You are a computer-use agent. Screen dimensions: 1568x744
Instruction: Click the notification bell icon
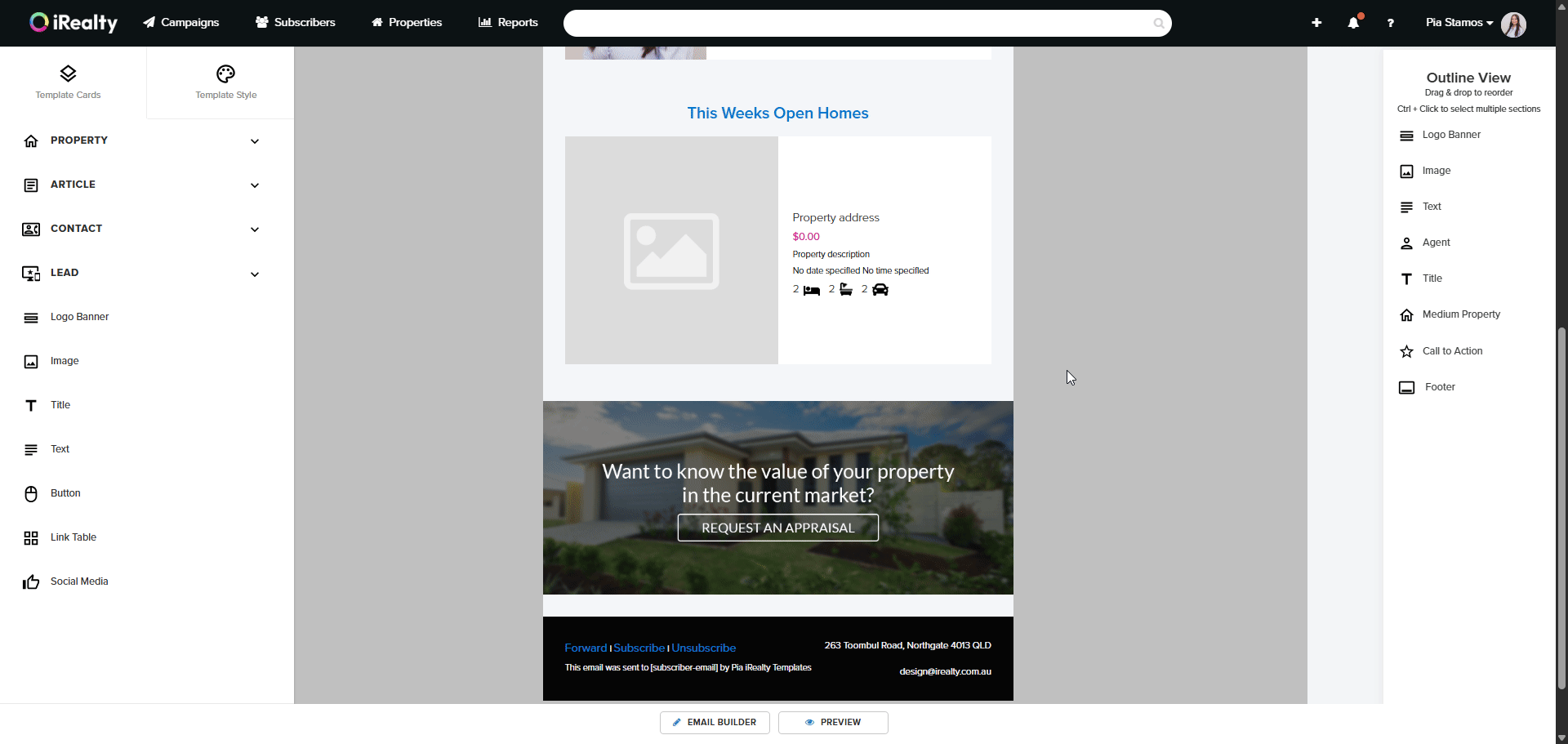pos(1353,23)
